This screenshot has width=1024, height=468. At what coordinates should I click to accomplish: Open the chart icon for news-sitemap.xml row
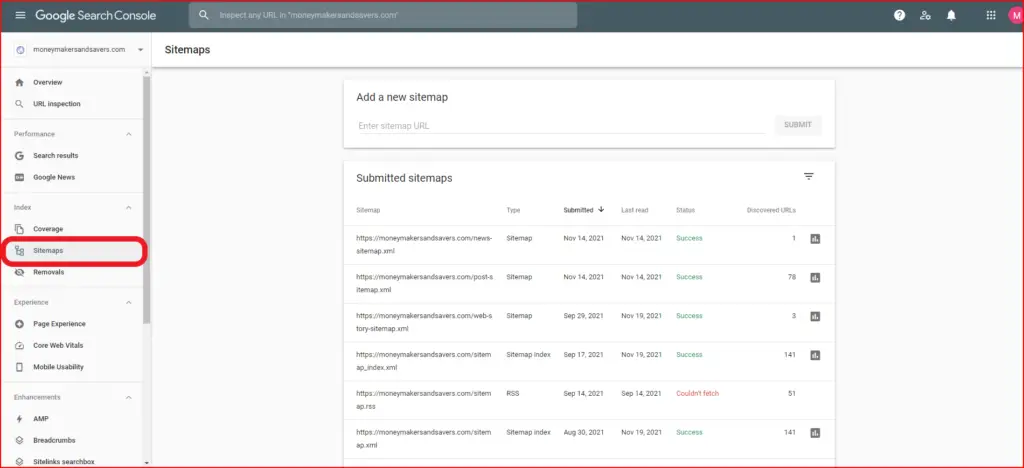click(x=815, y=239)
